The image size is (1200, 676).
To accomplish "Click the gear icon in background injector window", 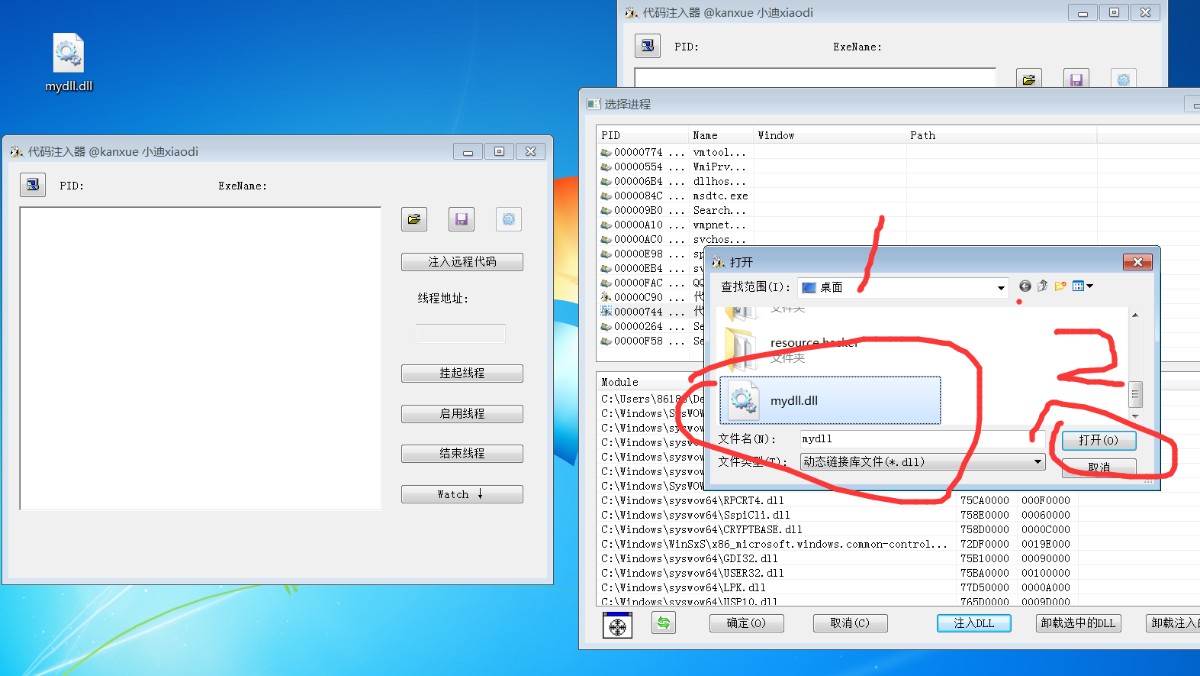I will pos(1124,80).
